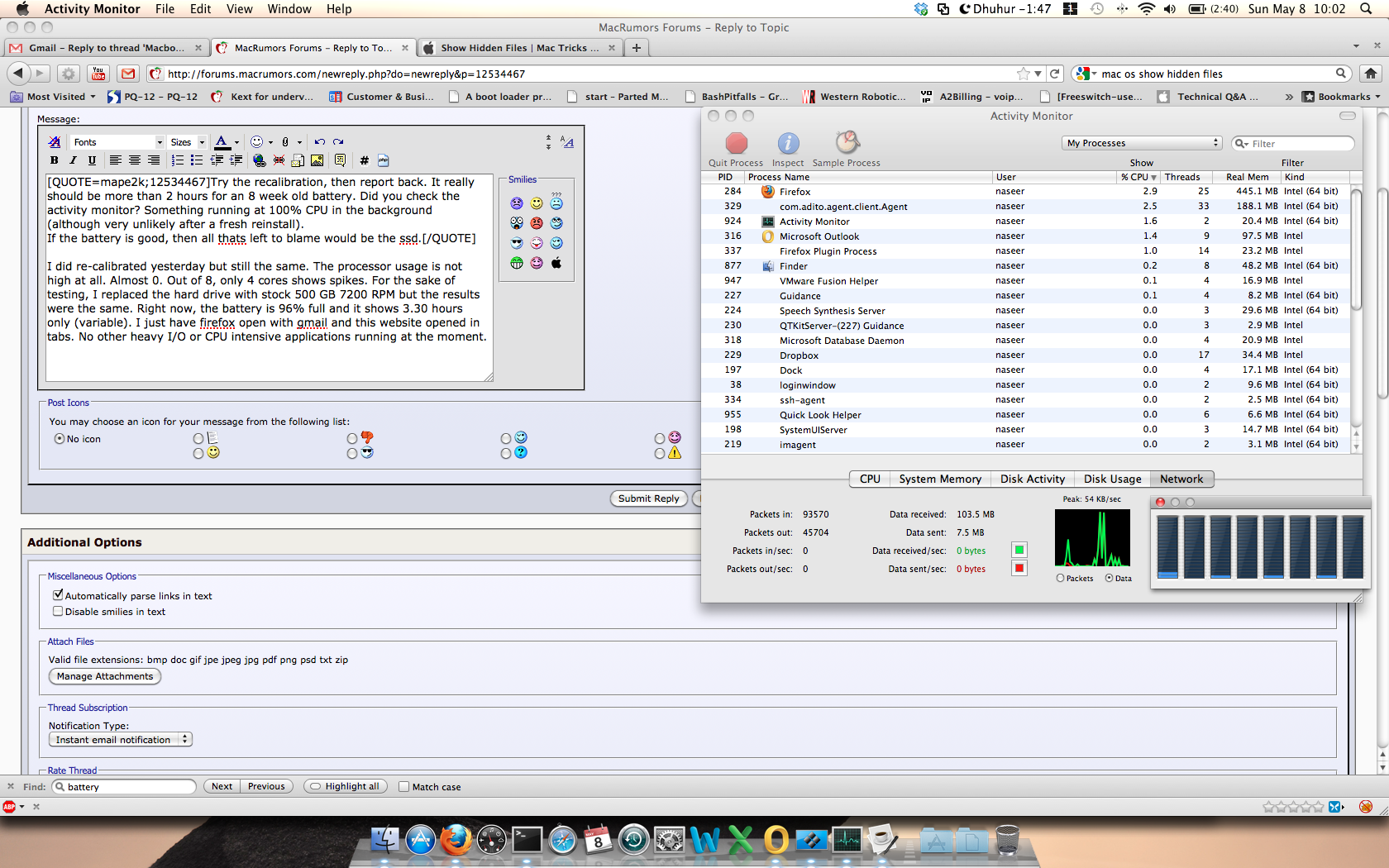
Task: Open the View menu
Action: (239, 9)
